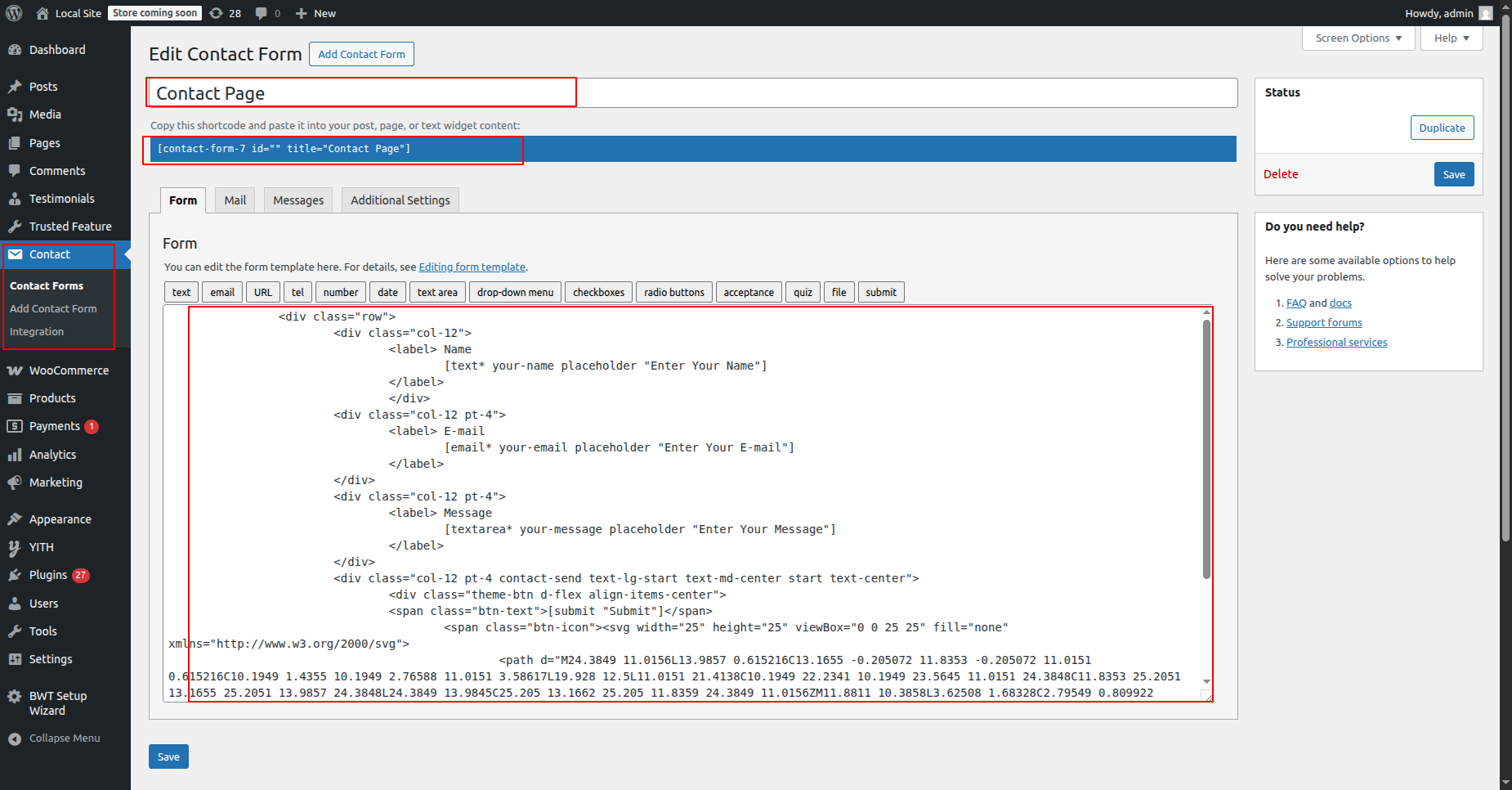The image size is (1512, 790).
Task: Expand the Help dropdown panel
Action: [x=1451, y=38]
